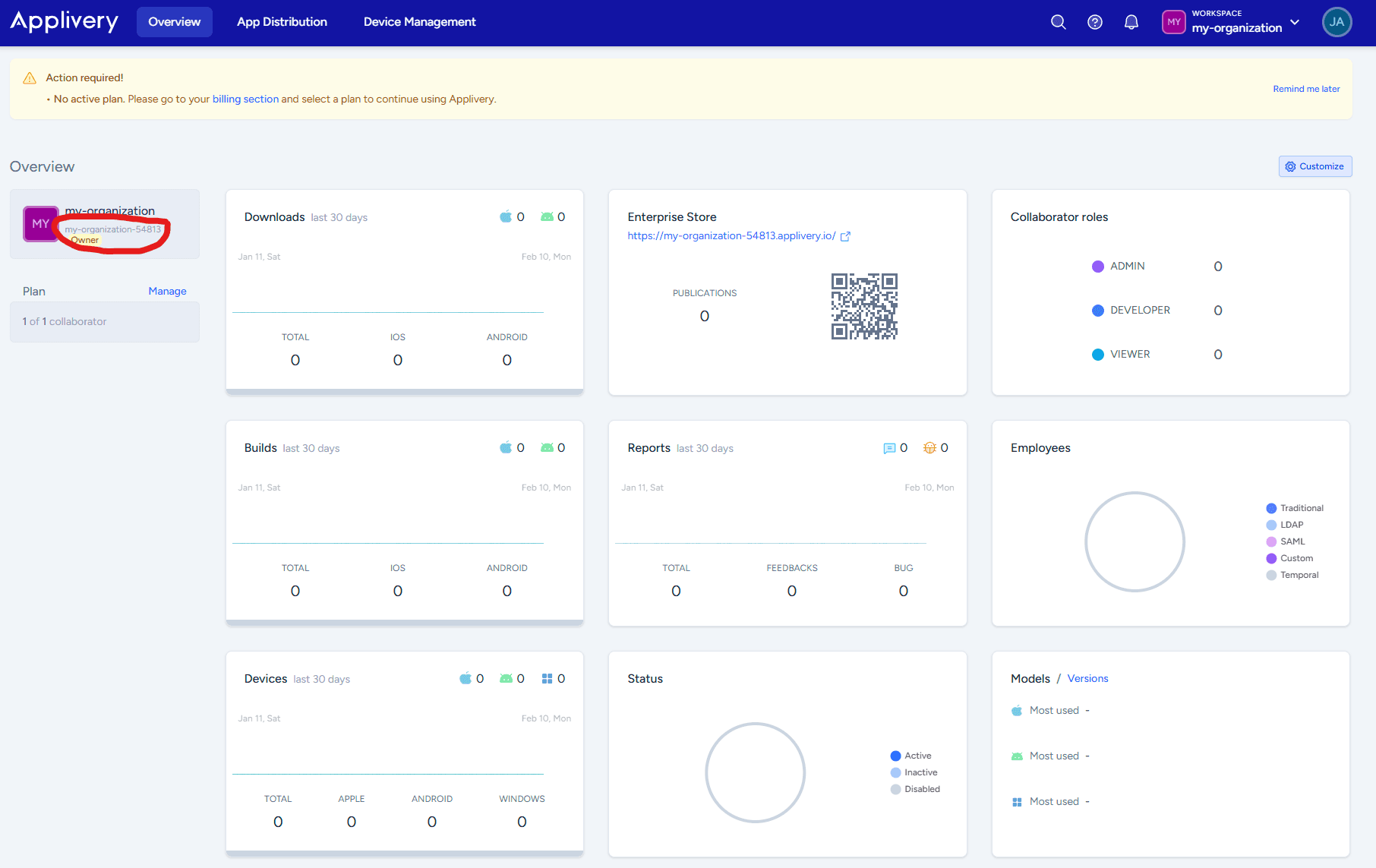Click the WINDOWS label in Devices totals
The height and width of the screenshot is (868, 1376).
click(522, 800)
